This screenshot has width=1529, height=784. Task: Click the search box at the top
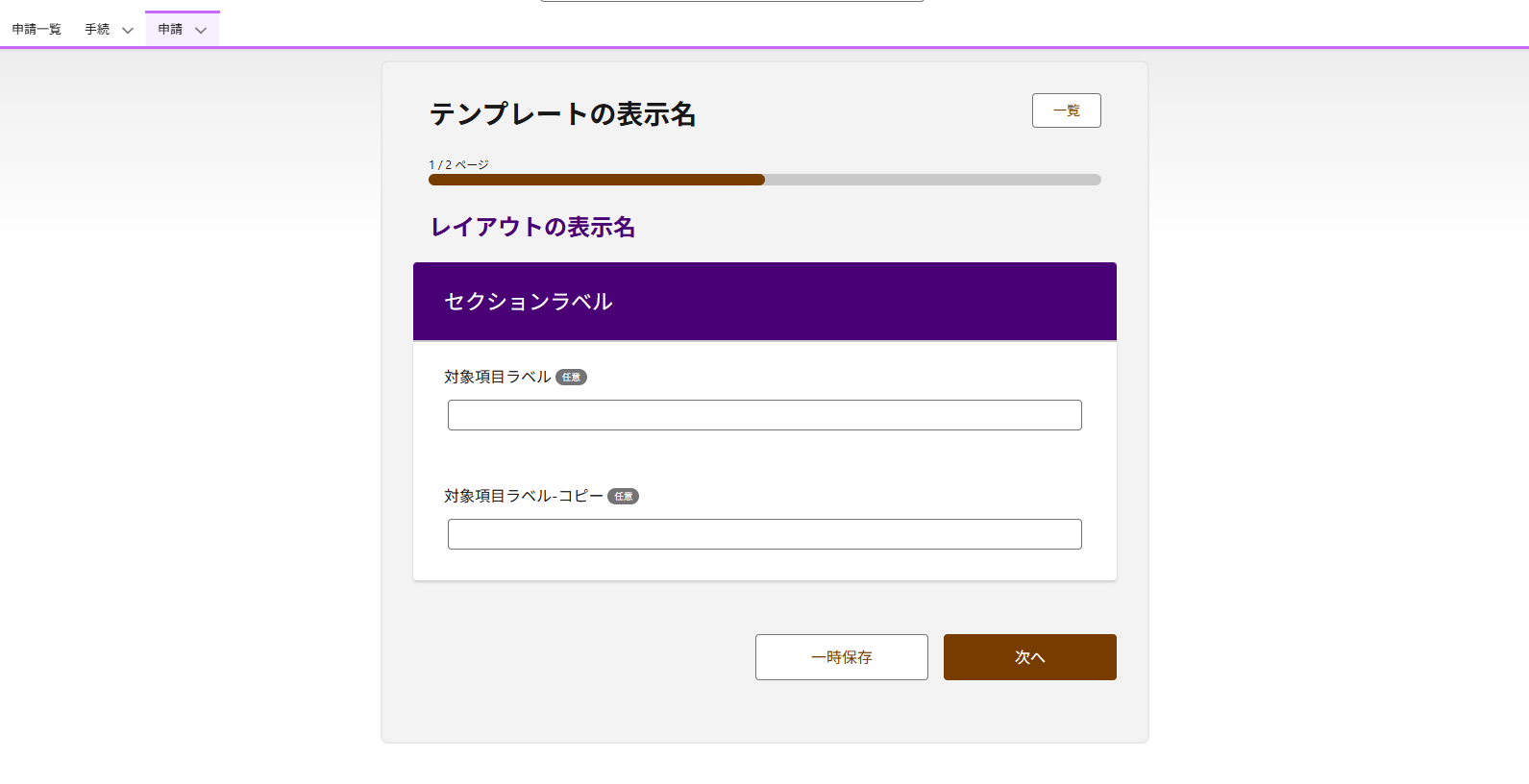click(730, 2)
